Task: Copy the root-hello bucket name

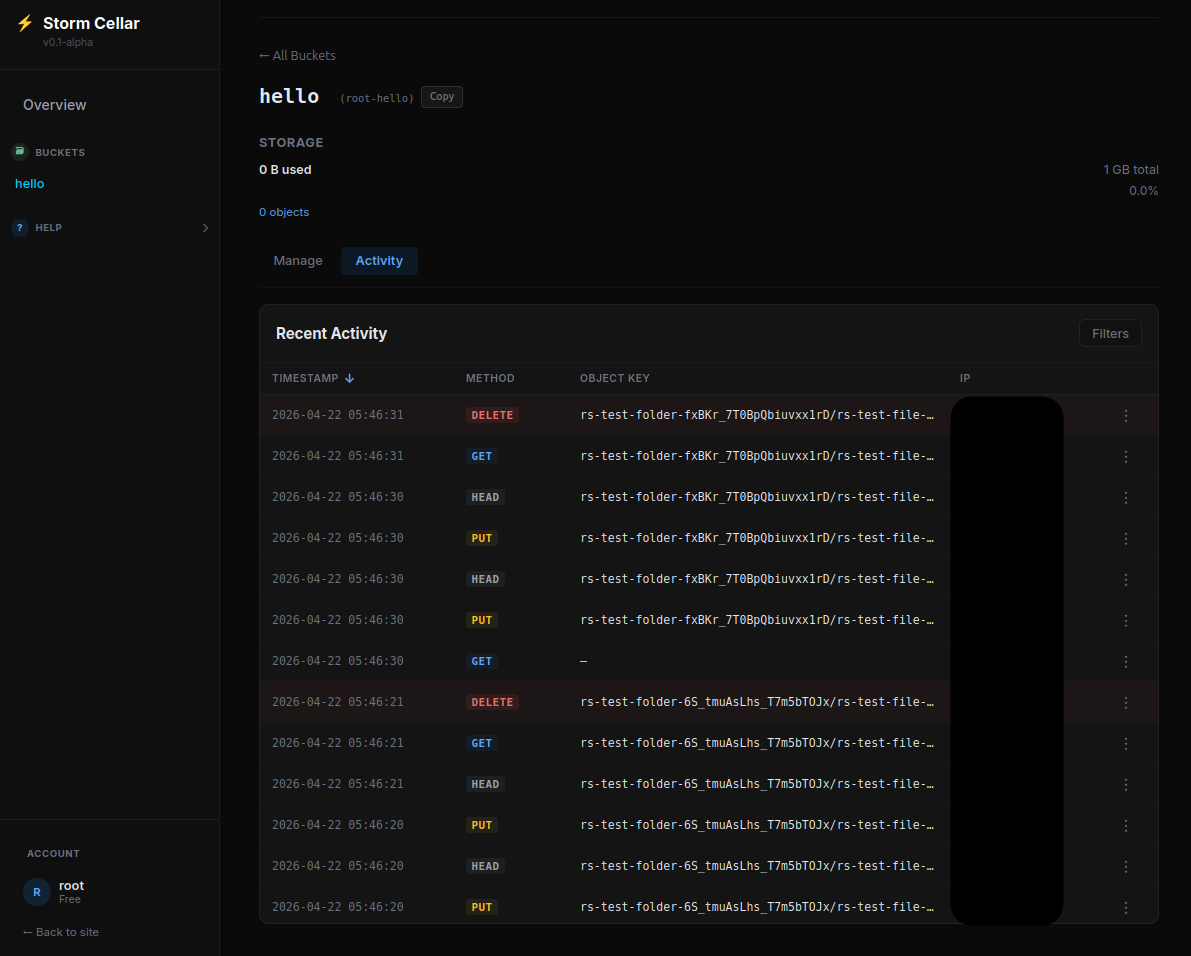Action: [x=441, y=97]
